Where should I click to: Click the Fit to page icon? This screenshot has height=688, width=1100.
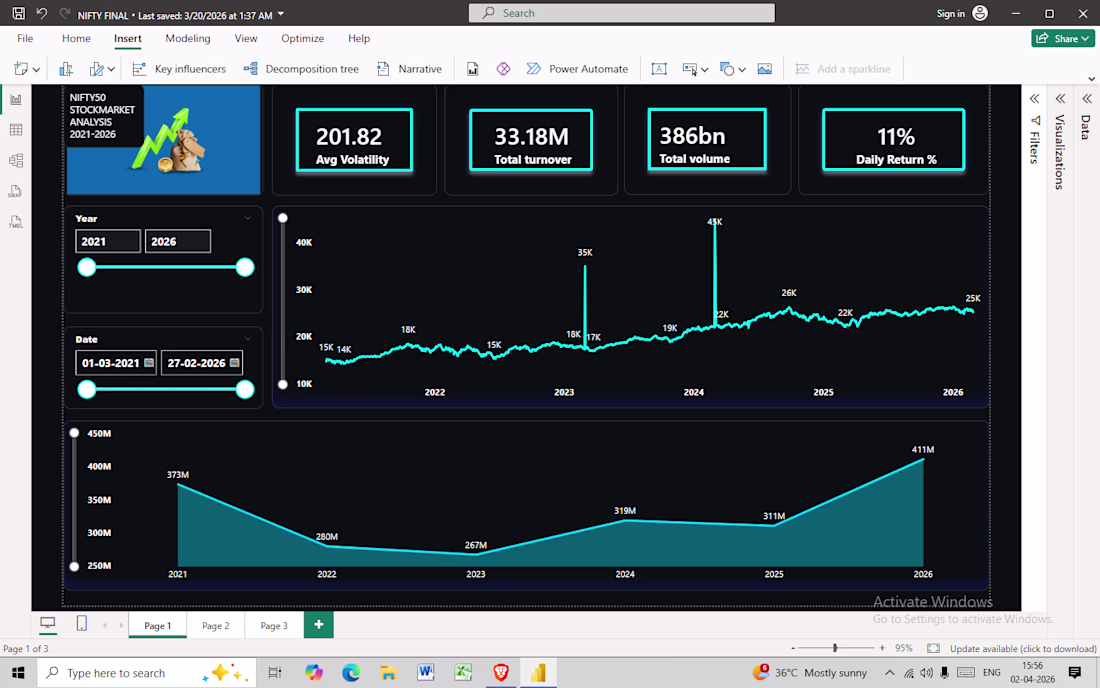tap(933, 649)
